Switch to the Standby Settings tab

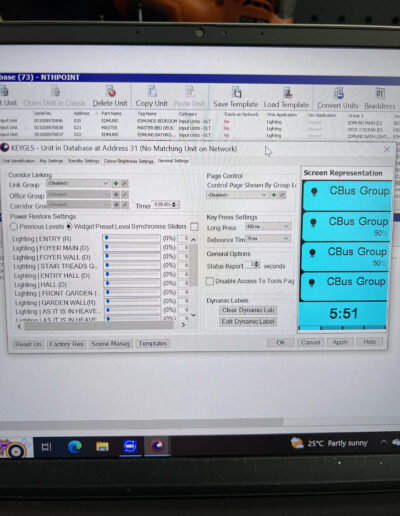pyautogui.click(x=84, y=161)
